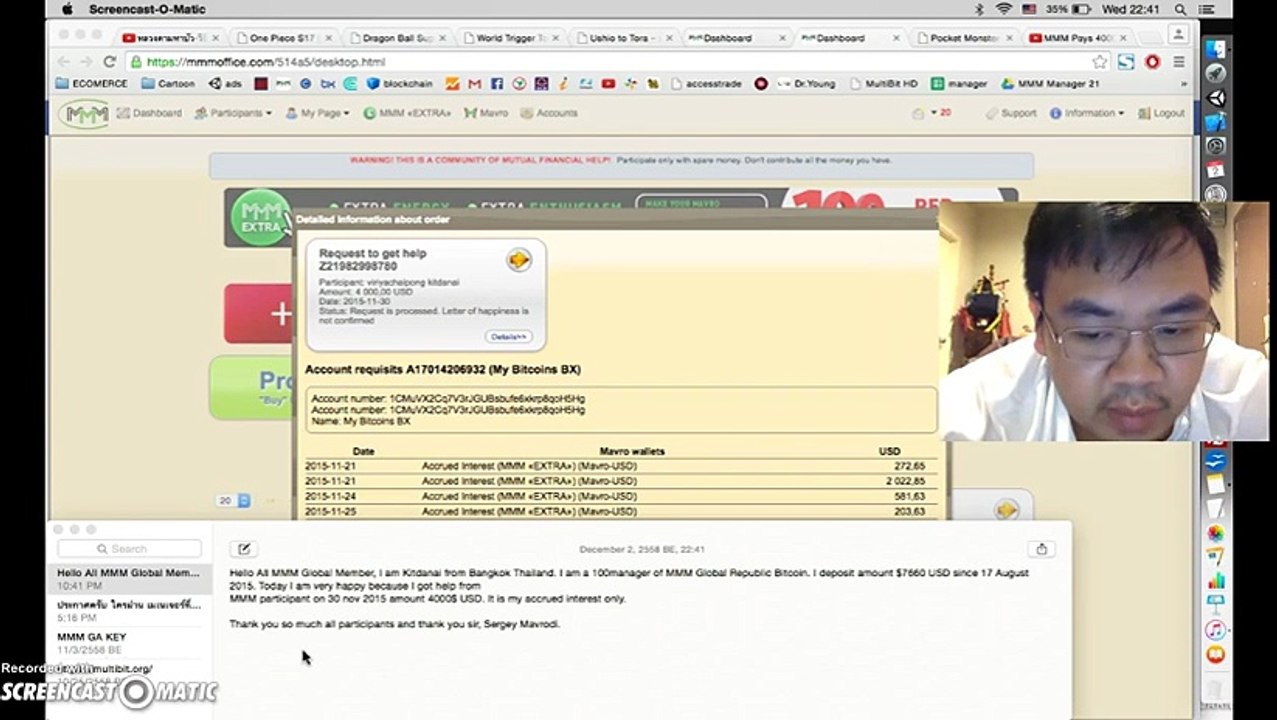Click the Support link in top navigation

[x=1011, y=113]
